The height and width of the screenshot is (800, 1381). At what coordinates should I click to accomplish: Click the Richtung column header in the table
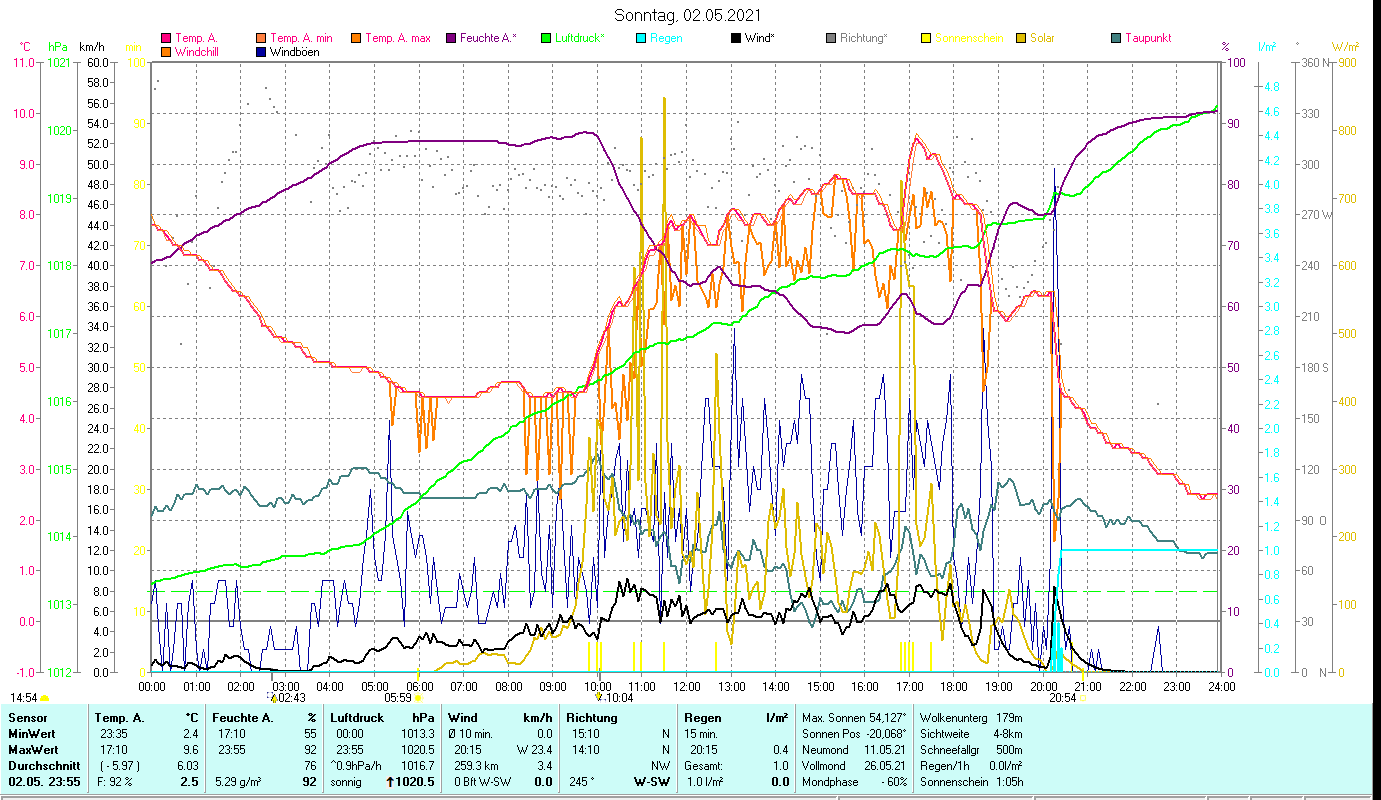593,718
